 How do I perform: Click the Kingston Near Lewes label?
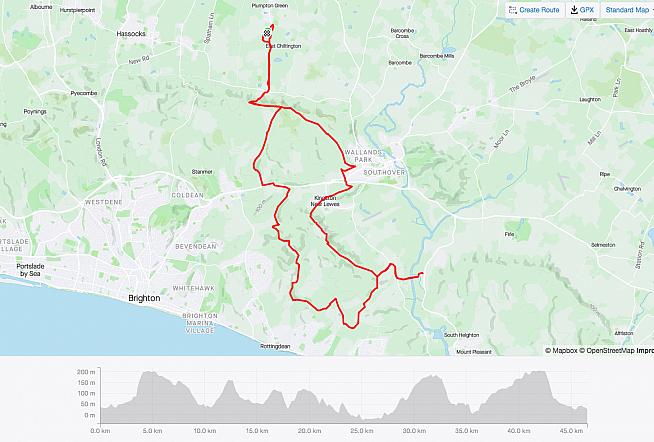(325, 201)
